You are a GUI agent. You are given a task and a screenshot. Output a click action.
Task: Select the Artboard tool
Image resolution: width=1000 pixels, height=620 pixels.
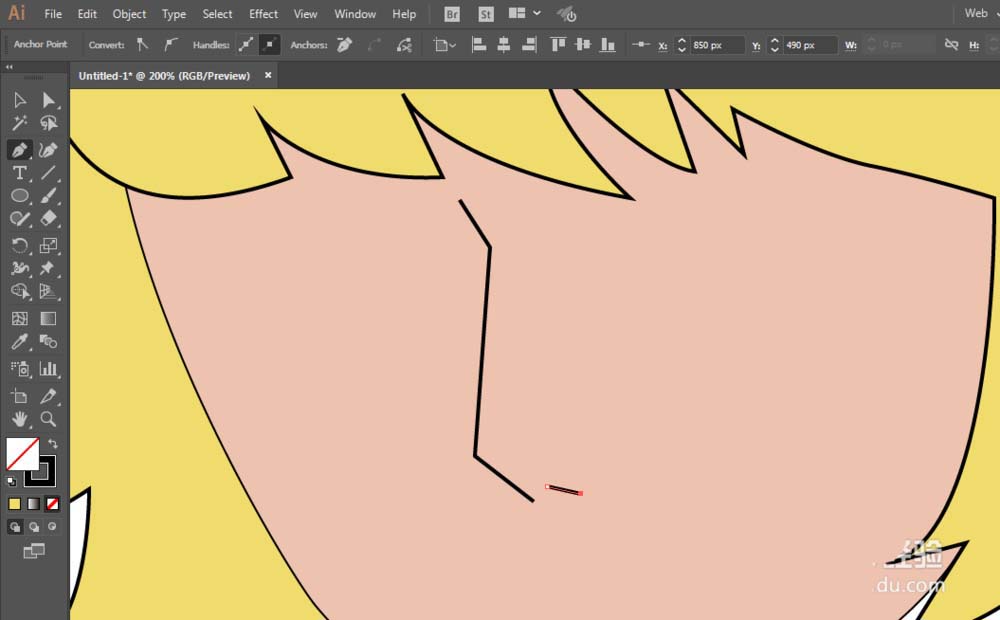coord(20,396)
